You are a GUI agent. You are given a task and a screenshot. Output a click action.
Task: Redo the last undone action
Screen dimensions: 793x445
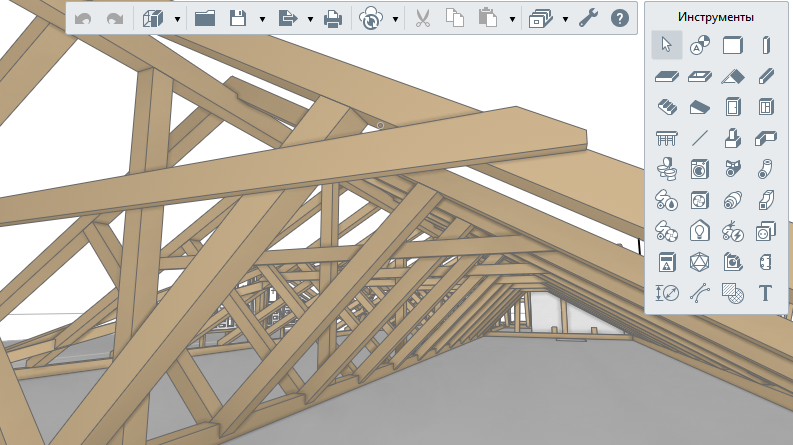click(x=115, y=19)
